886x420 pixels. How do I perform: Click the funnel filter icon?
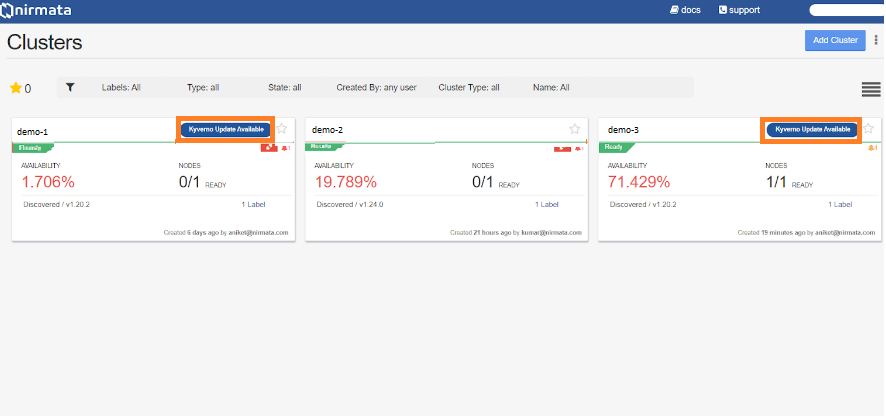coord(70,87)
